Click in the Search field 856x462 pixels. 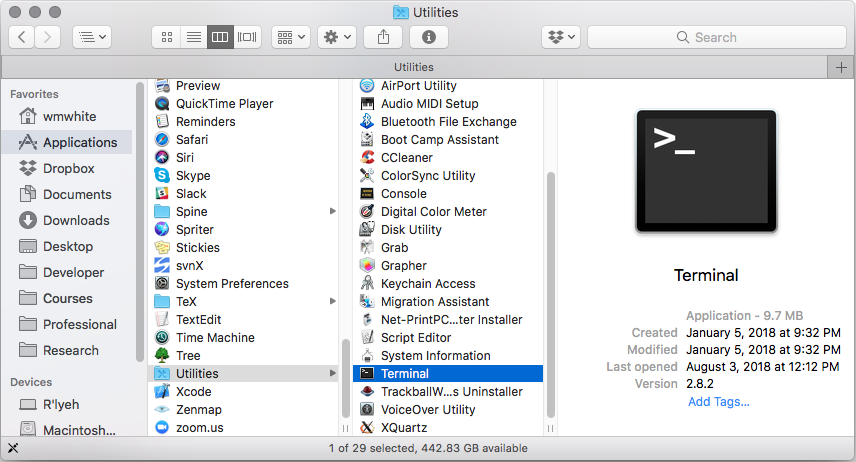[715, 37]
